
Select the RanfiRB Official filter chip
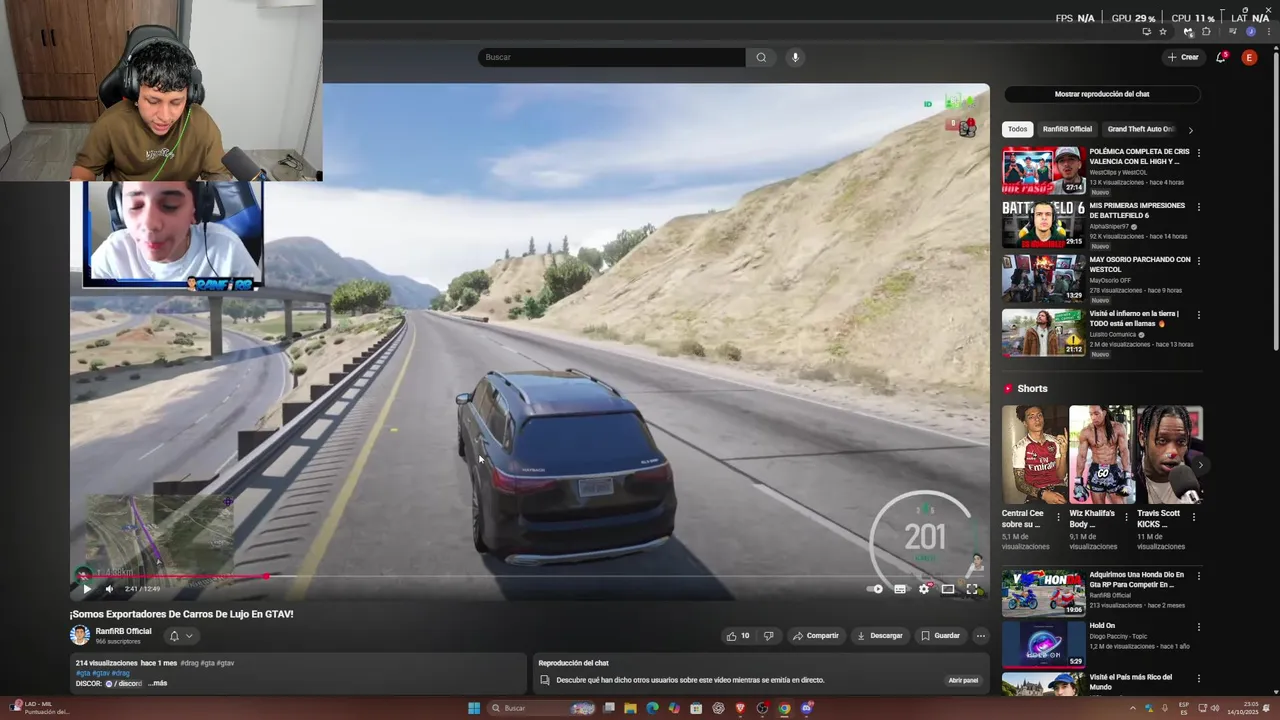point(1067,129)
